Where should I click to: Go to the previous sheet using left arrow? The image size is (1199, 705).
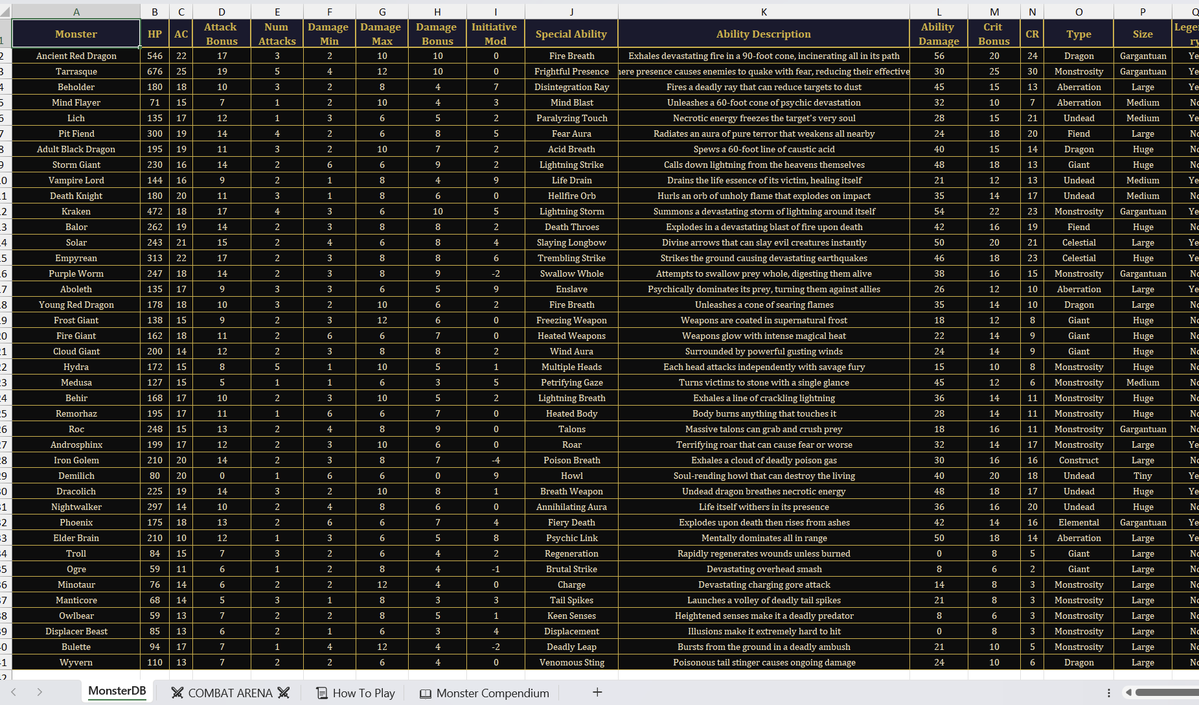[x=13, y=692]
